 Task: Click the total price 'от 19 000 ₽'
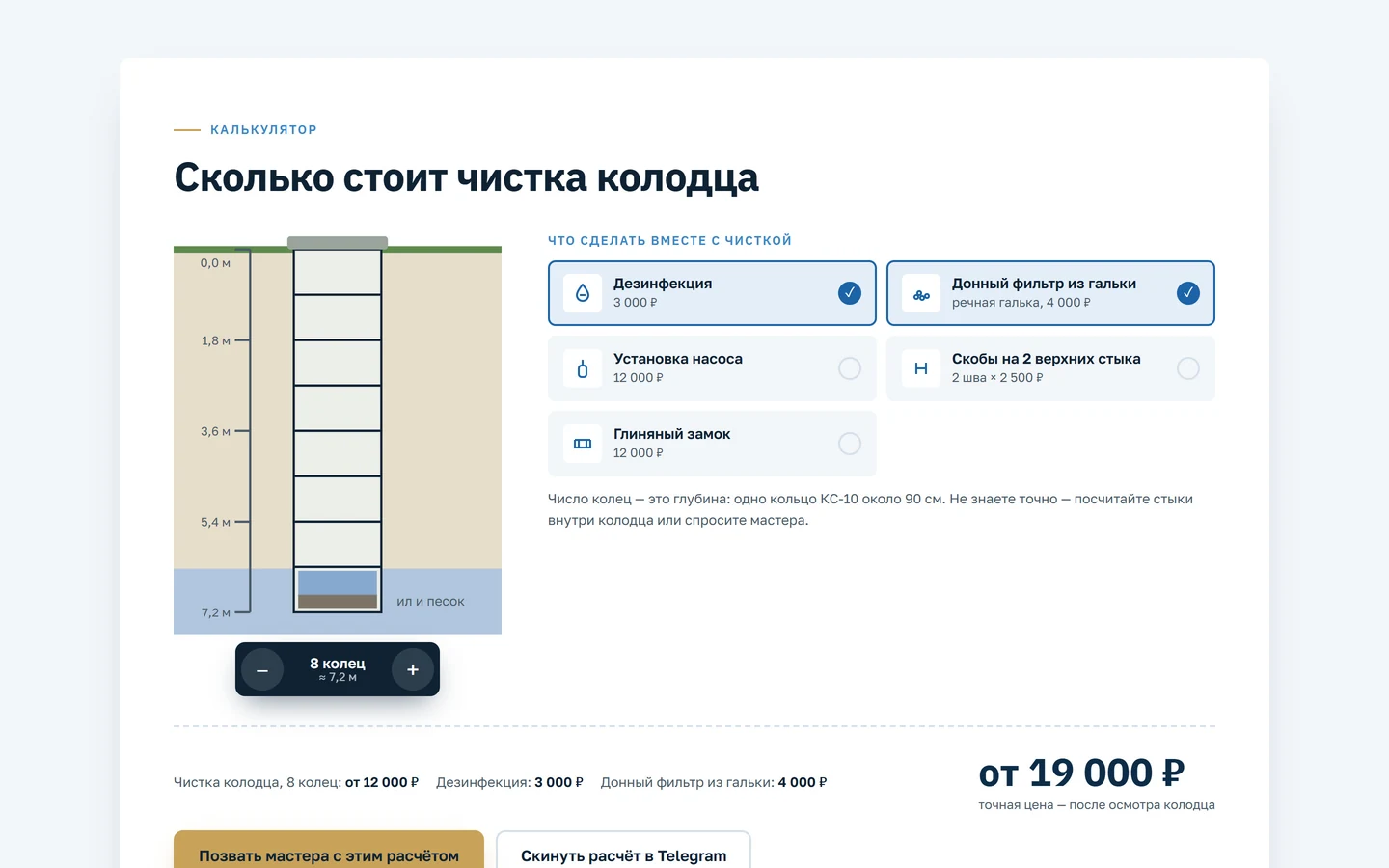[x=1081, y=773]
